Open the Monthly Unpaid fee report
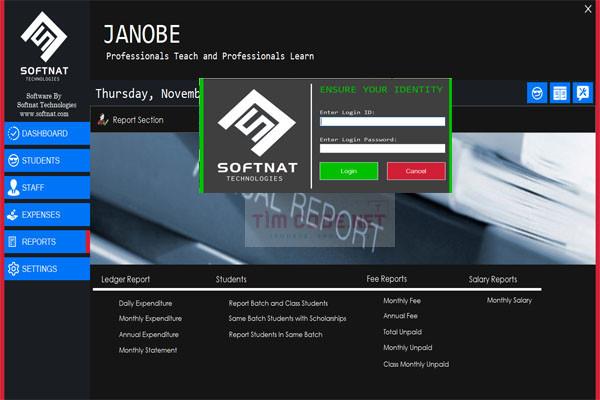The width and height of the screenshot is (600, 400). pyautogui.click(x=408, y=348)
